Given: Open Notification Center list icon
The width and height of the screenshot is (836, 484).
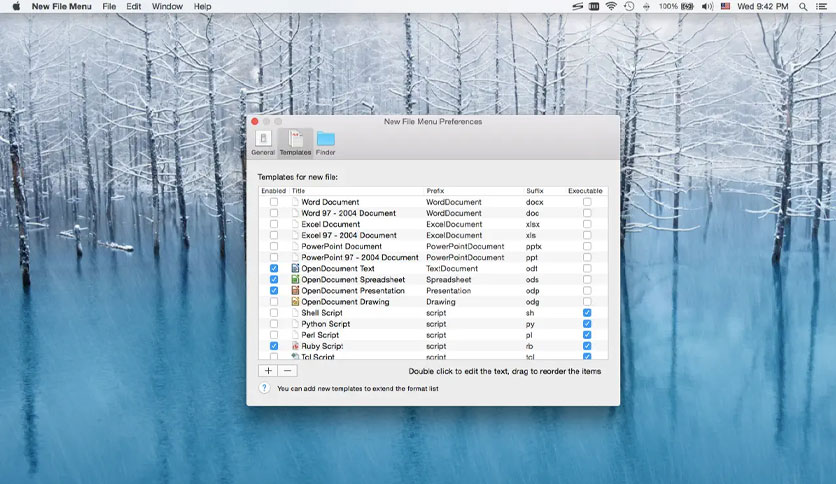Looking at the screenshot, I should pyautogui.click(x=822, y=6).
